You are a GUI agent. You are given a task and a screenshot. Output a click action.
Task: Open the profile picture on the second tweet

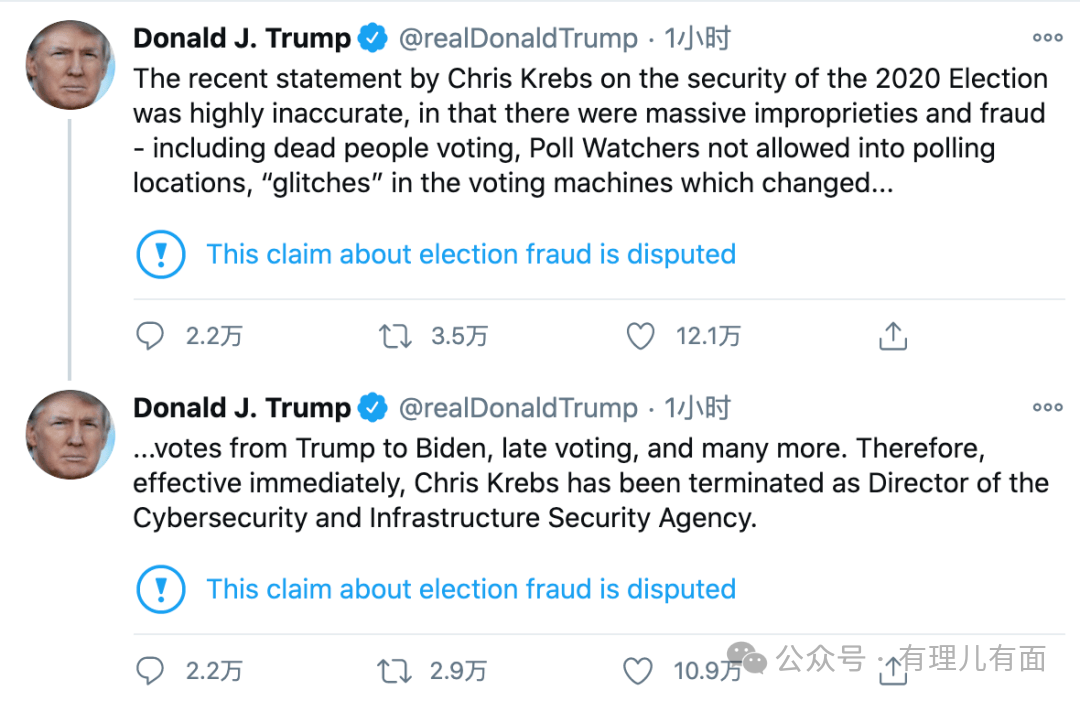pyautogui.click(x=69, y=434)
